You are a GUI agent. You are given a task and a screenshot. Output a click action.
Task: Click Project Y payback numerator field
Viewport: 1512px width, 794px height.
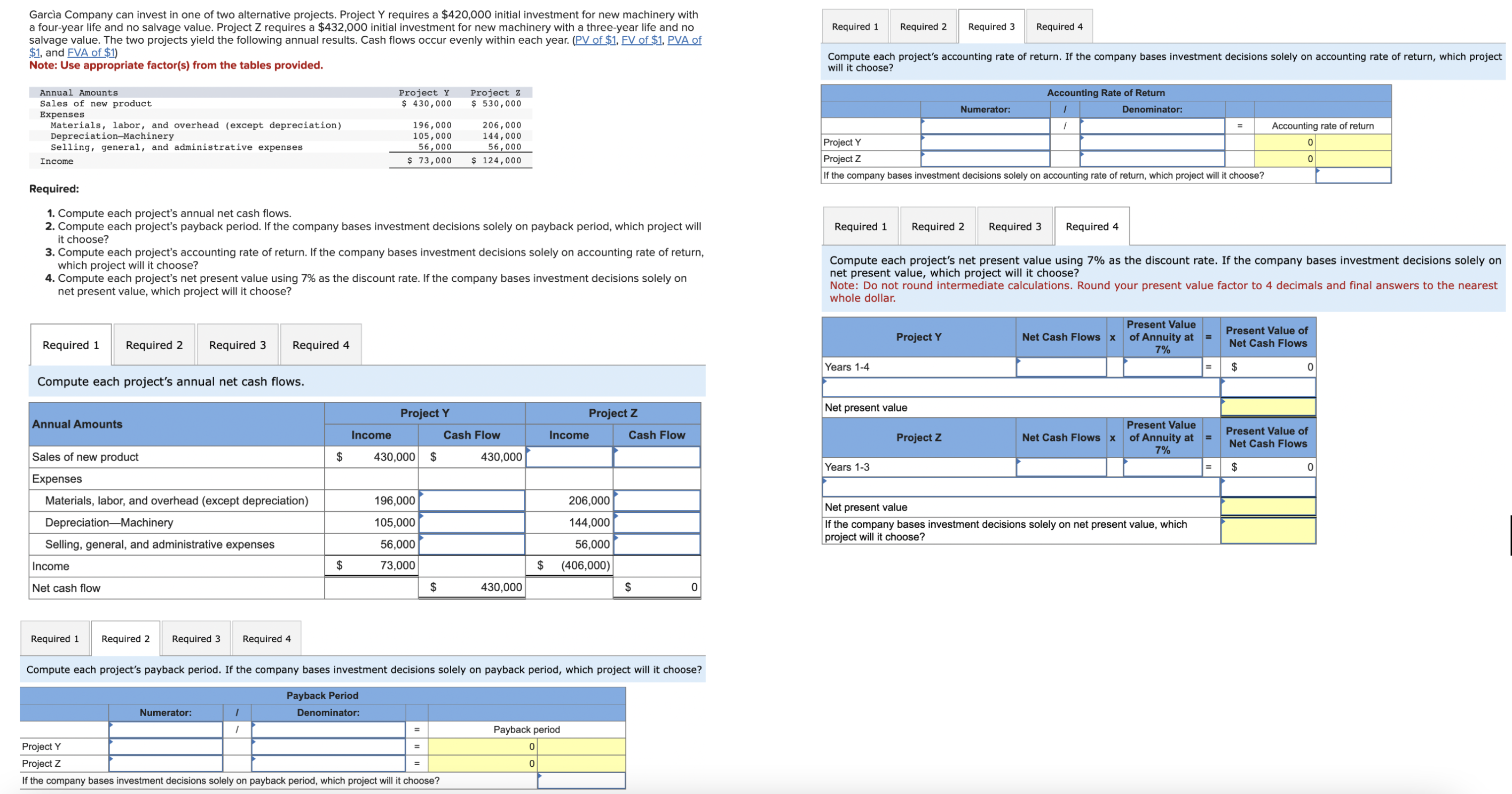coord(166,747)
